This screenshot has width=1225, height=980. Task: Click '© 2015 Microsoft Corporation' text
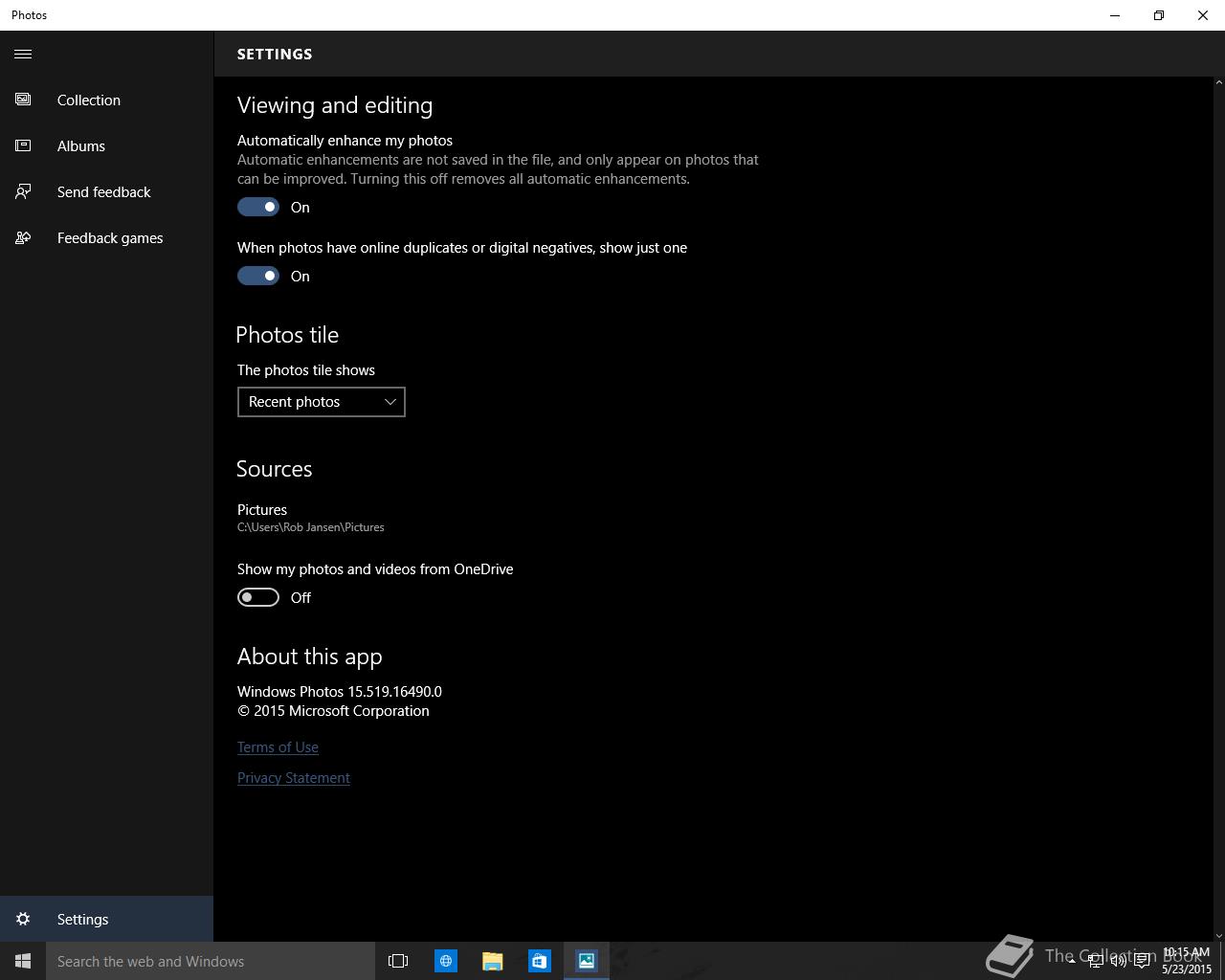(x=333, y=711)
